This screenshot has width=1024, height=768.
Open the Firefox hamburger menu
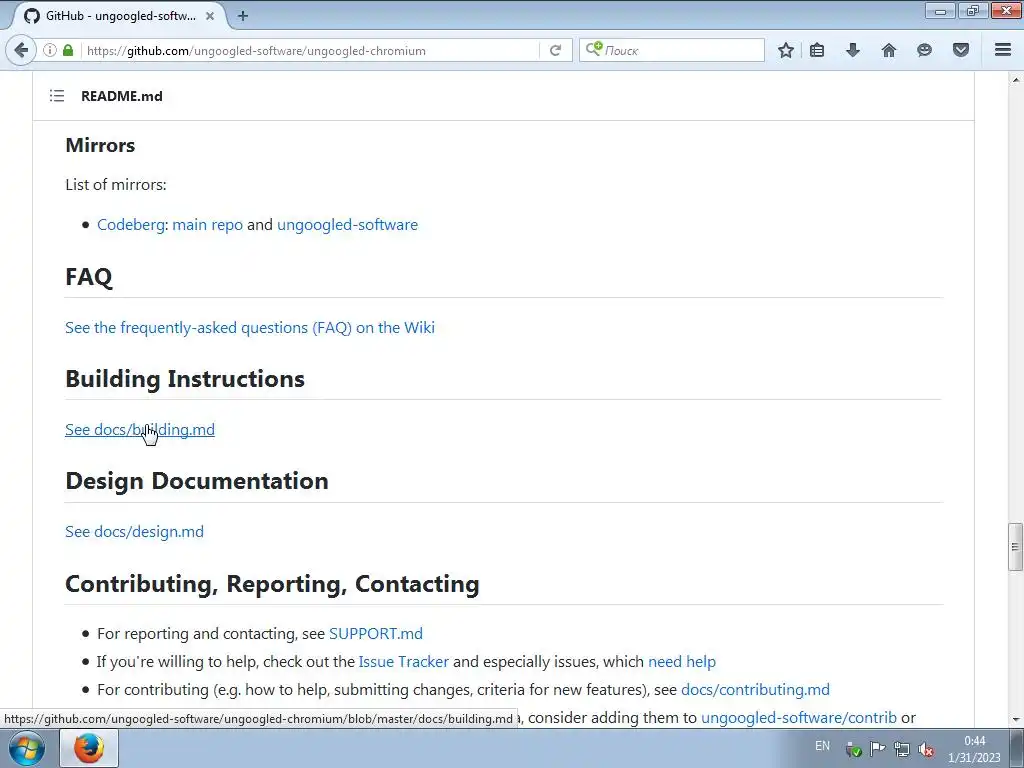pyautogui.click(x=1002, y=50)
